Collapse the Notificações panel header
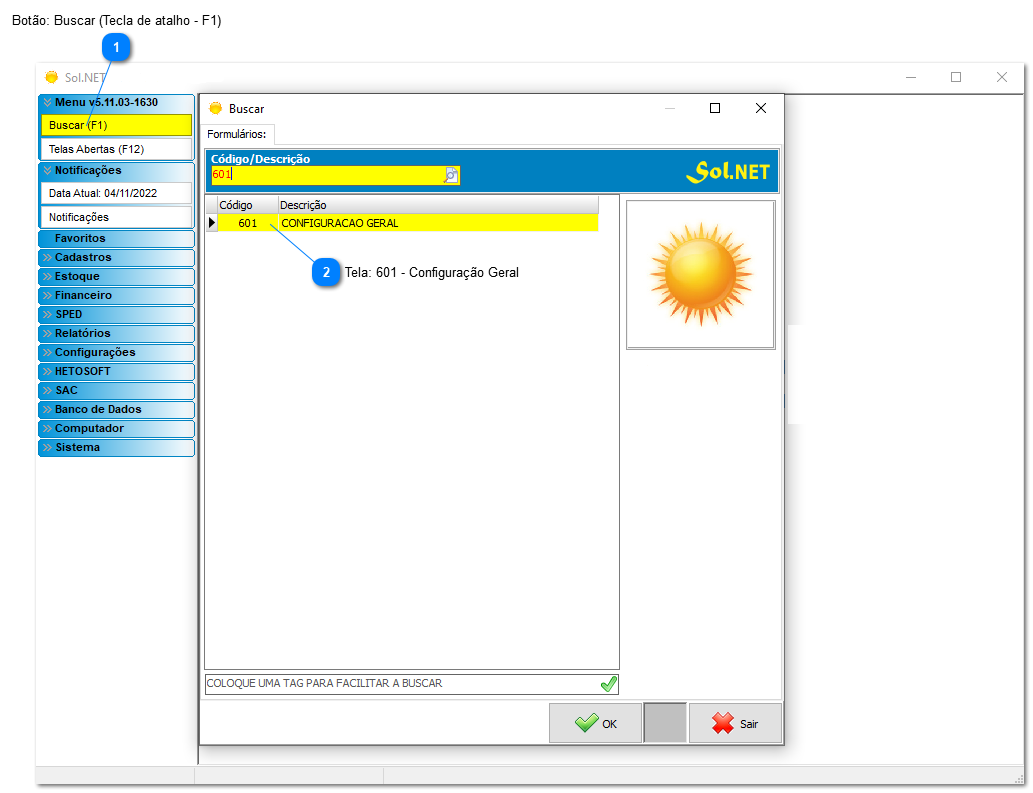This screenshot has height=793, width=1033. [116, 170]
